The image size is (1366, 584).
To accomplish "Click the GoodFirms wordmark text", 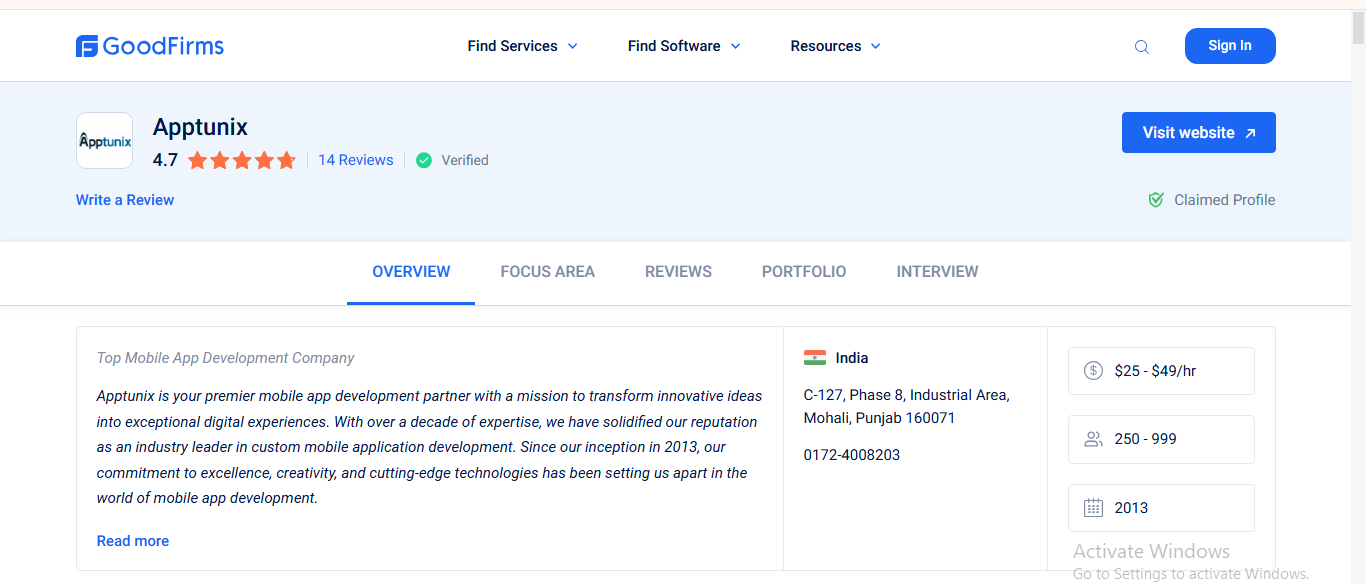I will pos(163,46).
